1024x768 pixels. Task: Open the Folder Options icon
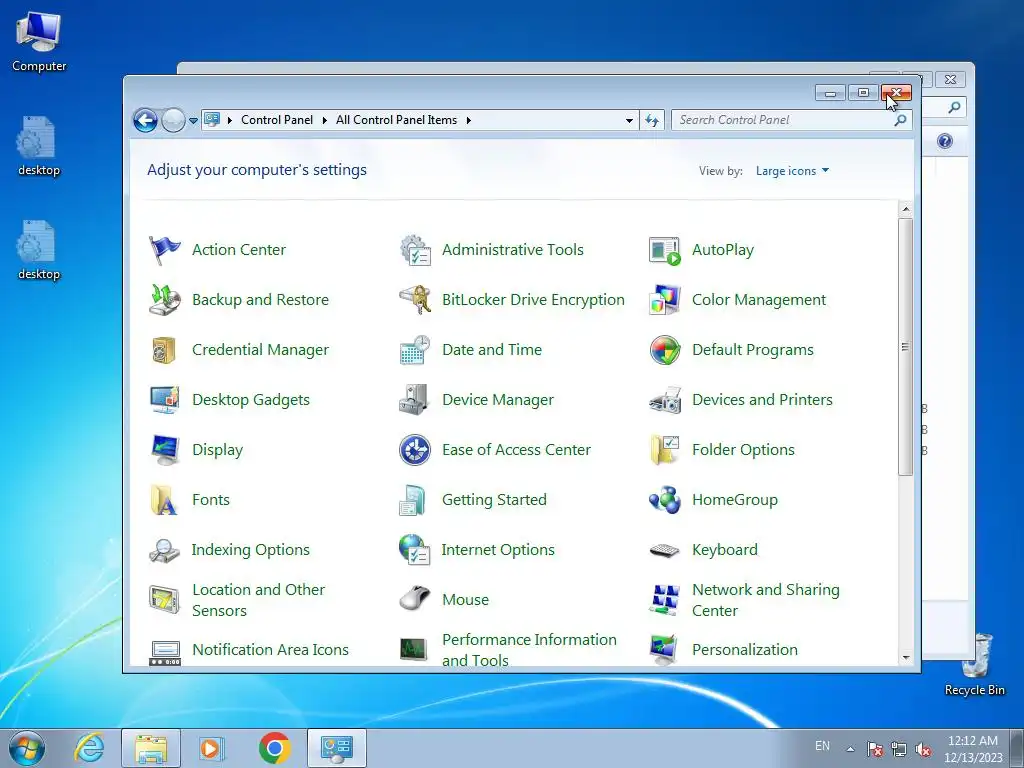pyautogui.click(x=665, y=450)
